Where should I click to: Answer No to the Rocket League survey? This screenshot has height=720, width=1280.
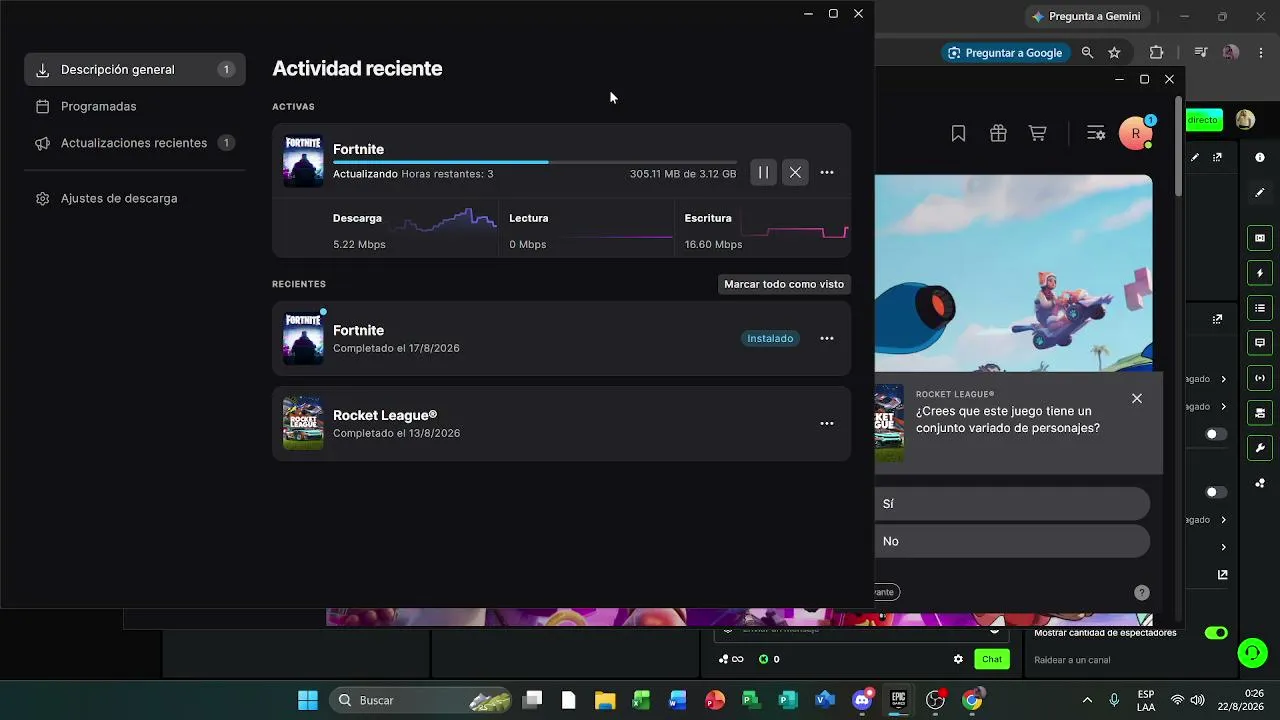1012,541
